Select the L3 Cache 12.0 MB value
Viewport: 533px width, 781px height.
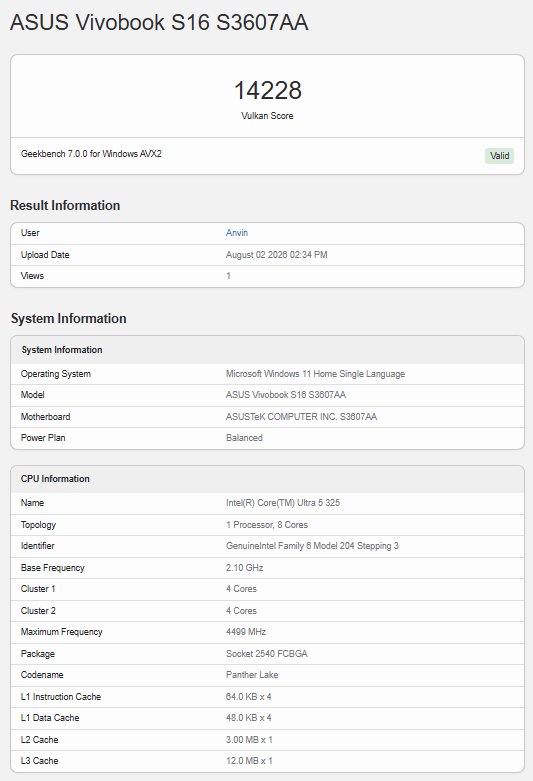point(249,761)
